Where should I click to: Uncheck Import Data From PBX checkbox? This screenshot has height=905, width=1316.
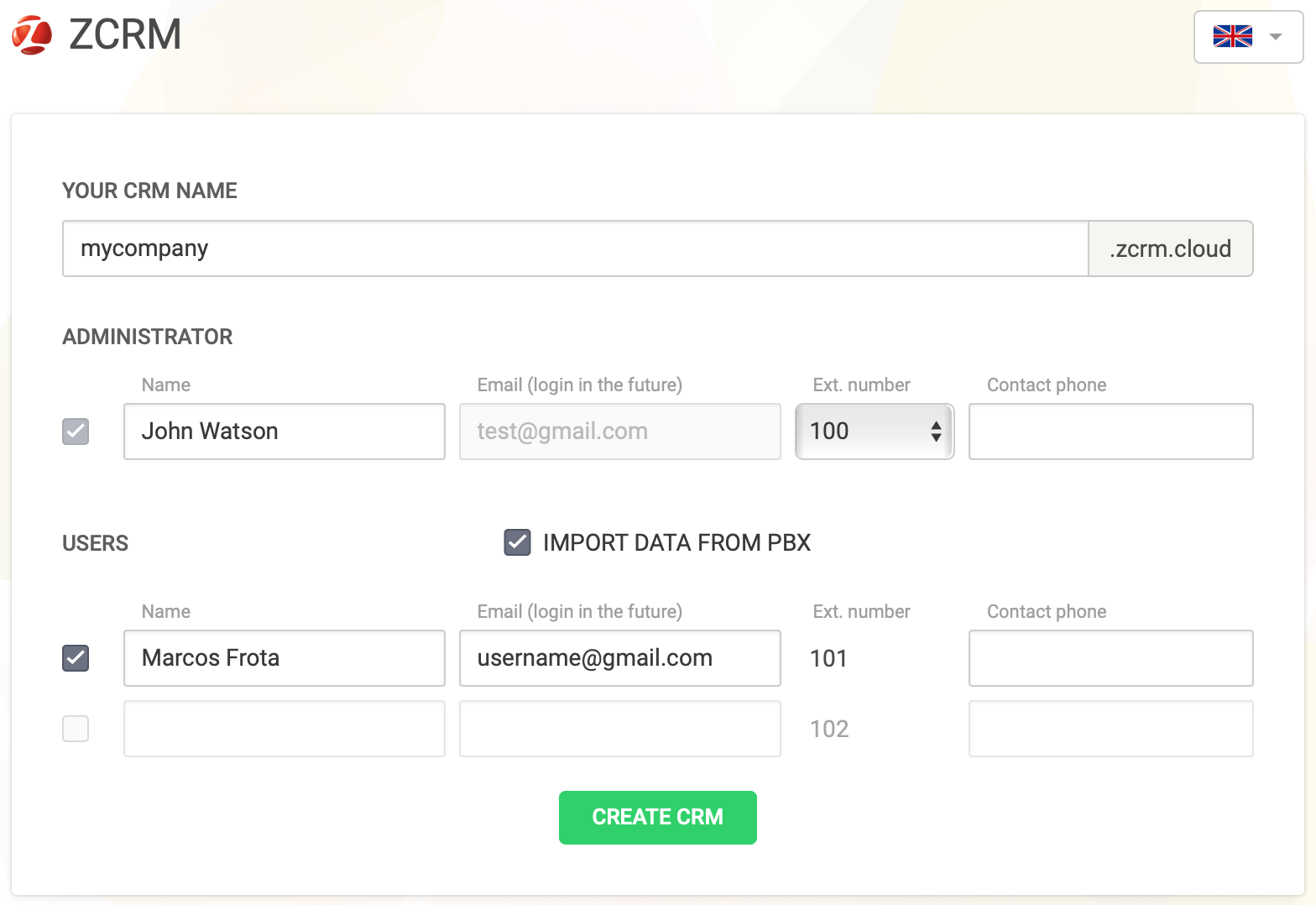pos(517,542)
